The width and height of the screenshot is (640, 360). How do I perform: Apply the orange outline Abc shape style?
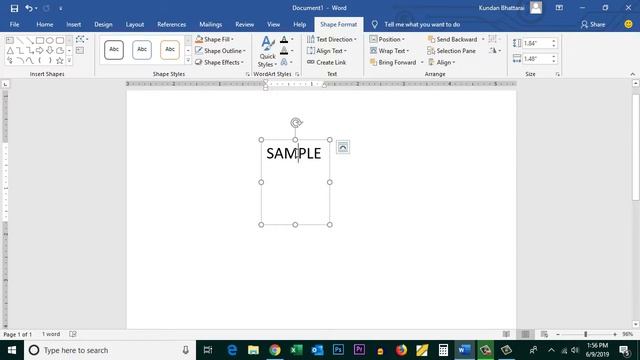[x=170, y=50]
